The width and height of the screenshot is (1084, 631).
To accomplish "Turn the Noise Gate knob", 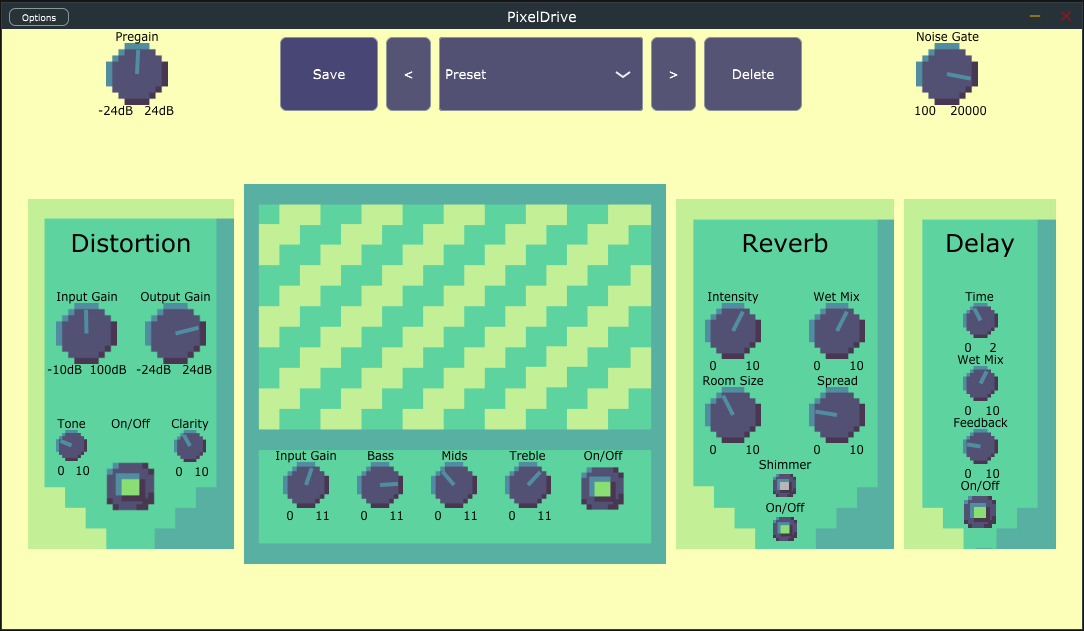I will click(947, 74).
